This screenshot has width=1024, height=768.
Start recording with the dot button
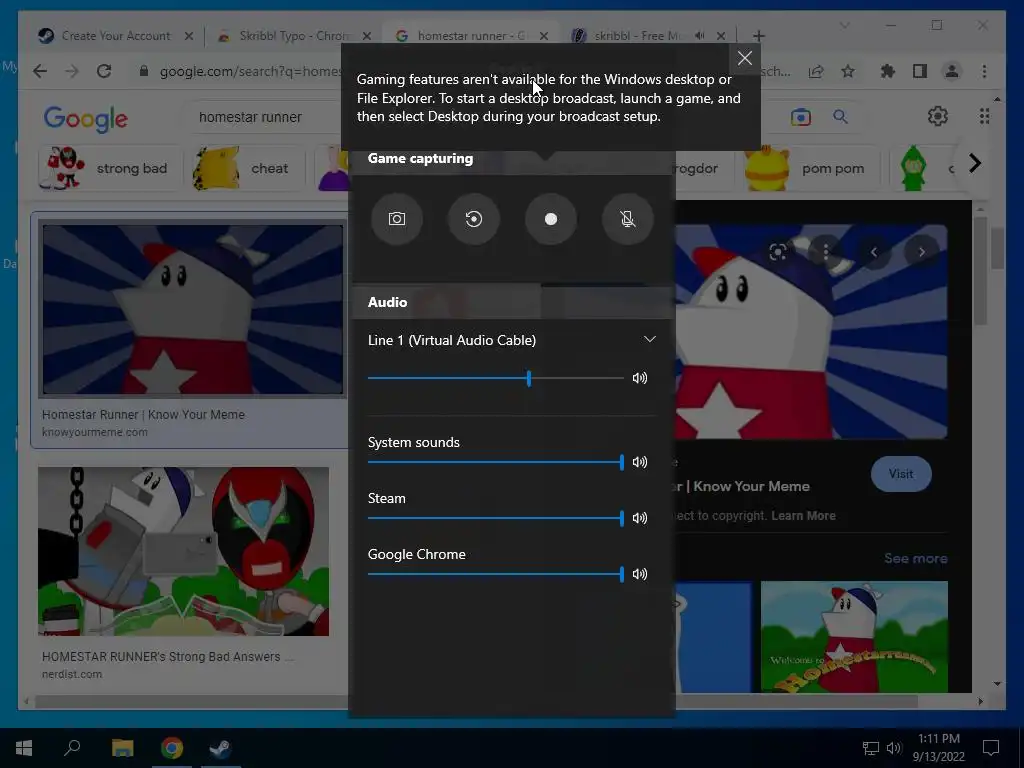[x=551, y=219]
